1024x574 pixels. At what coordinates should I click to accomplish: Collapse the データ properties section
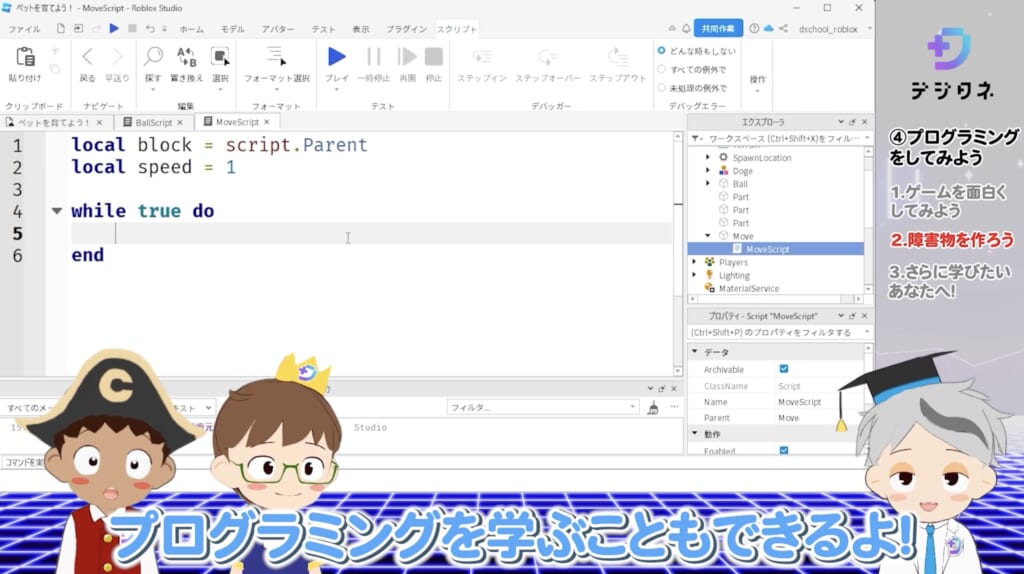695,351
